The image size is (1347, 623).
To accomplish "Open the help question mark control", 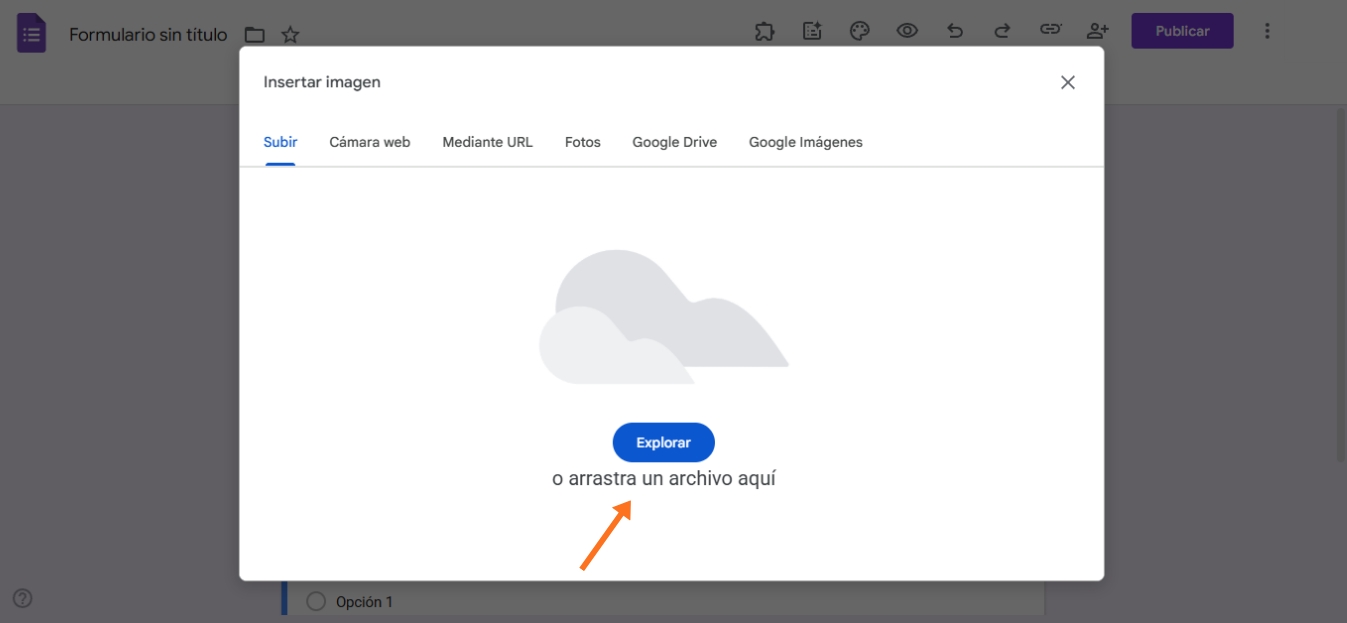I will pos(22,598).
